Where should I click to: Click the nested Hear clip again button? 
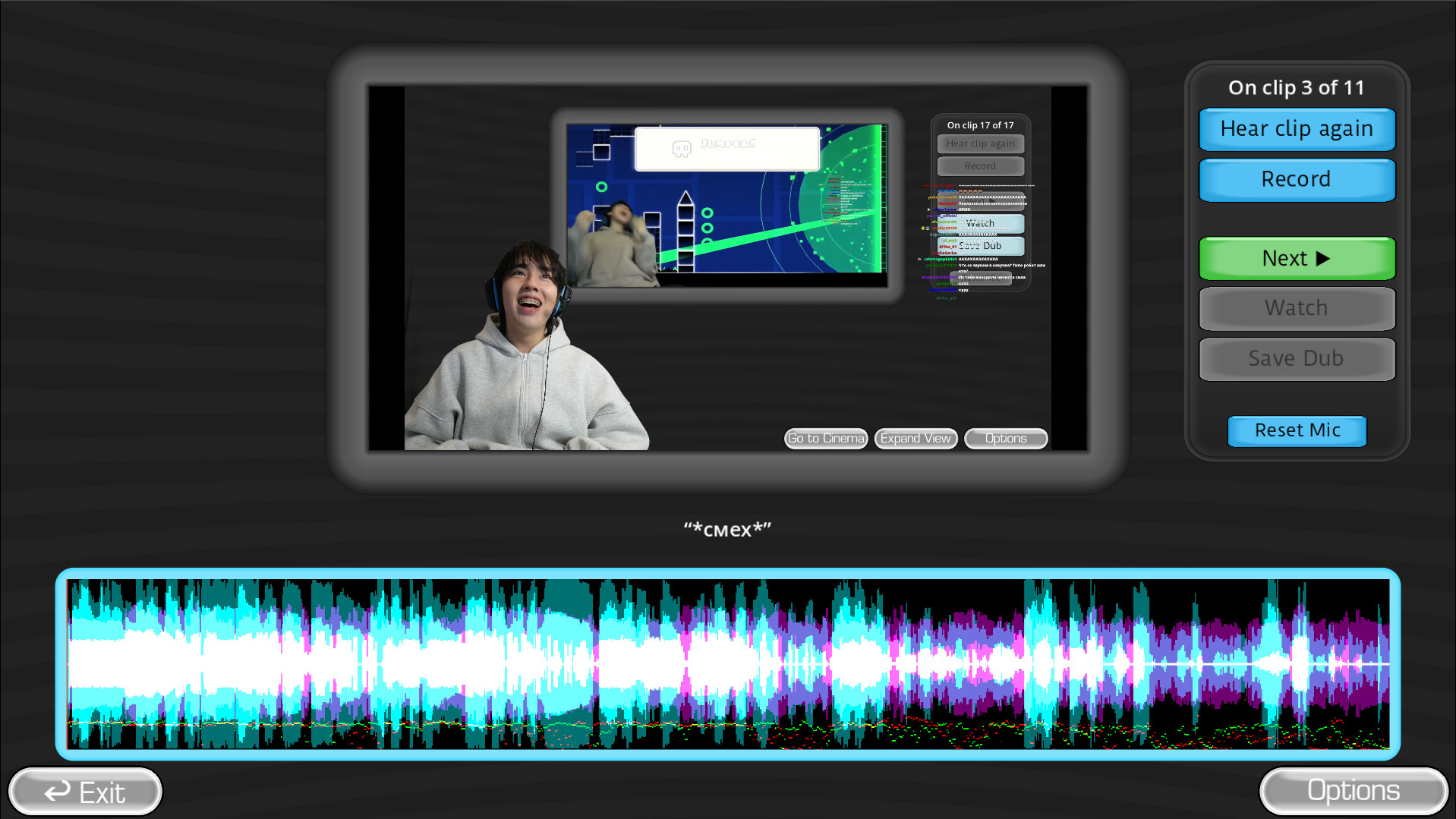pyautogui.click(x=980, y=143)
